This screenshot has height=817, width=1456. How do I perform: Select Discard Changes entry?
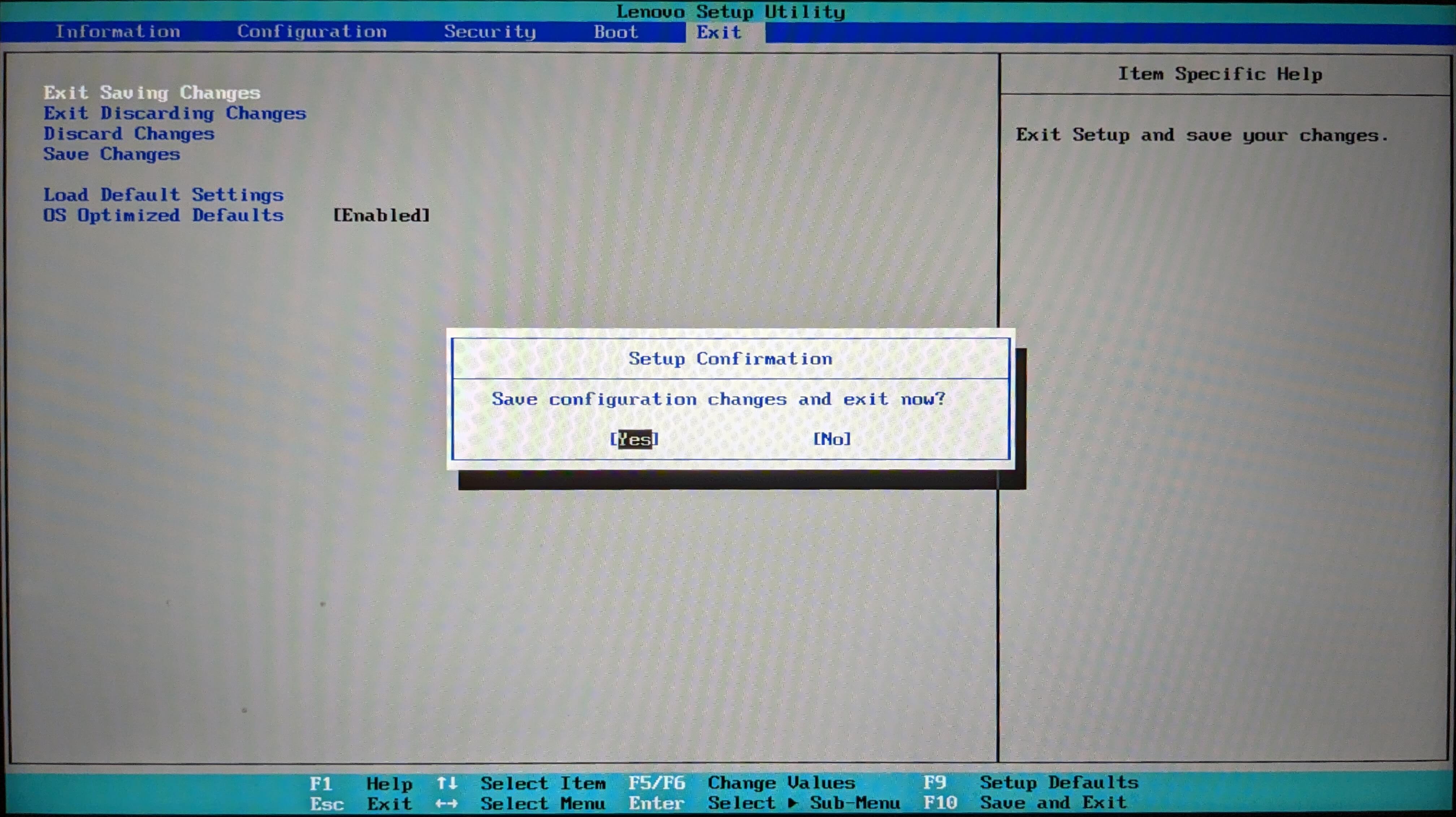click(129, 134)
